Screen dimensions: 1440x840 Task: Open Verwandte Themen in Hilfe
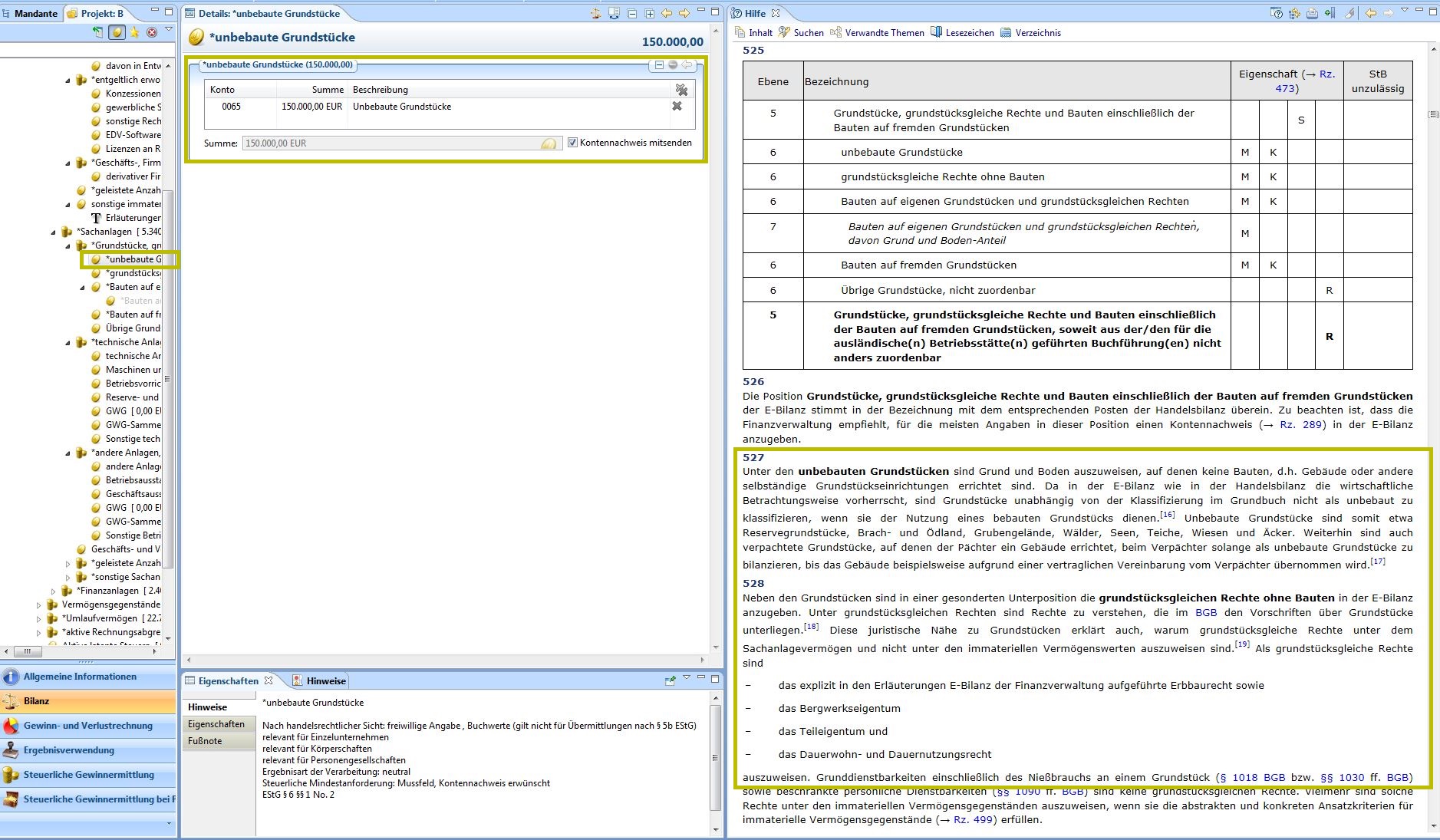(877, 33)
